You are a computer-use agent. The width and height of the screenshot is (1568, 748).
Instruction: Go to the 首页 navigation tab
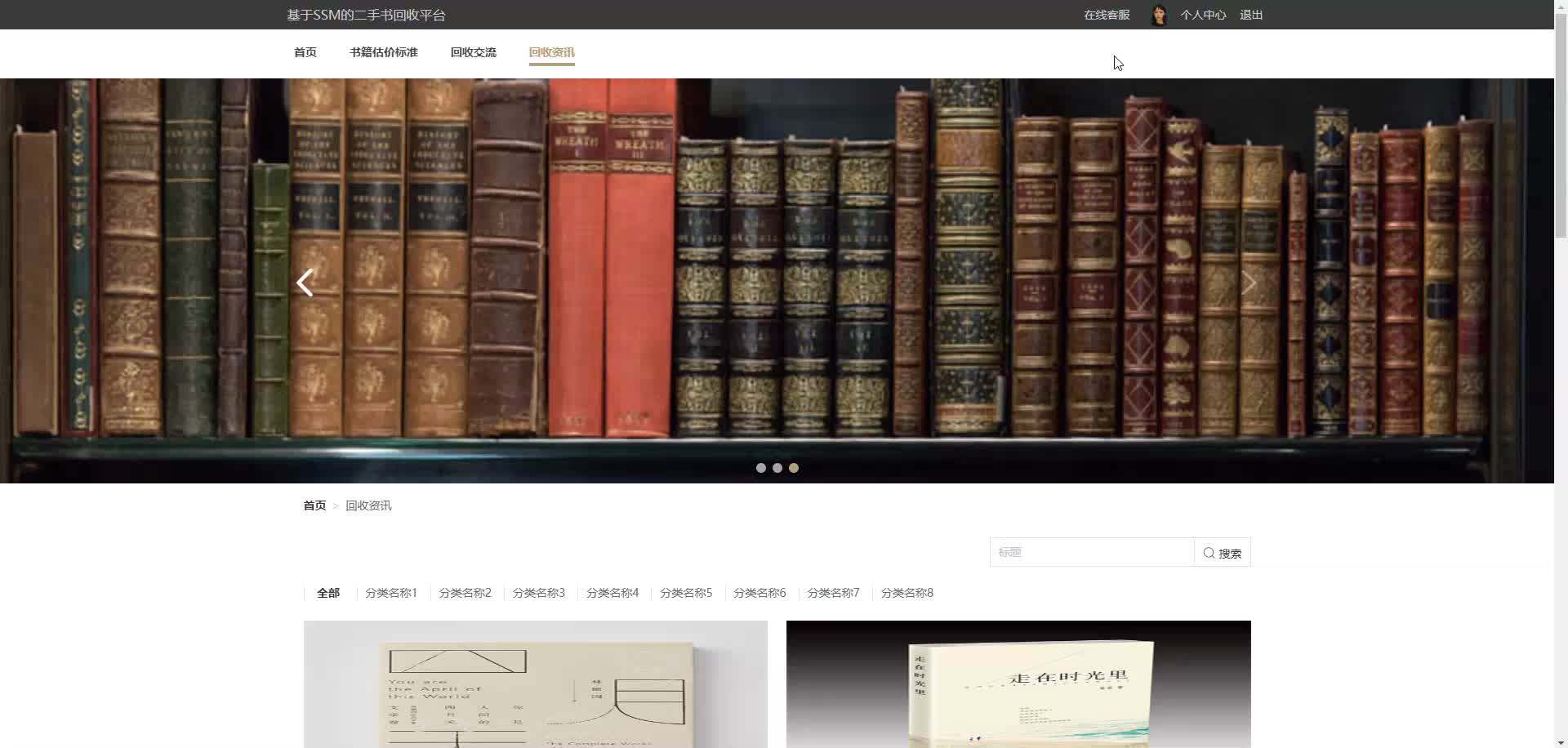305,52
